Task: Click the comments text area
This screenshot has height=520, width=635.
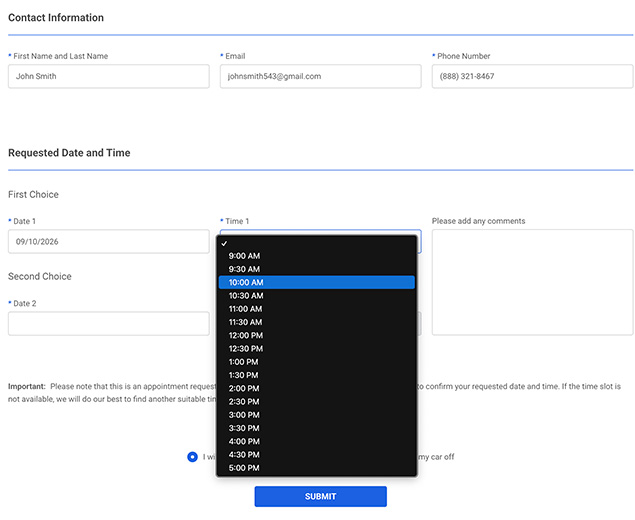Action: (x=532, y=282)
